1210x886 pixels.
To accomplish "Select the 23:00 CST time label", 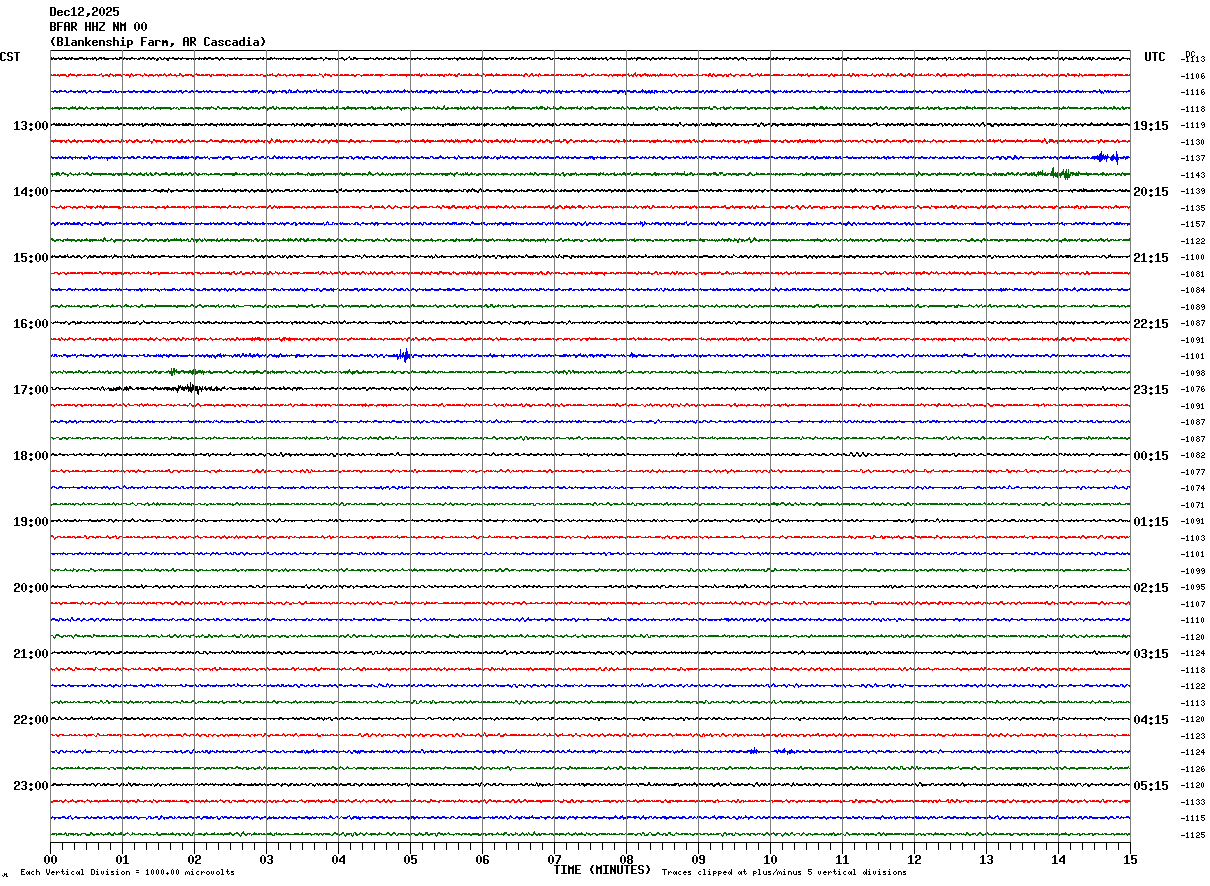I will 30,786.
